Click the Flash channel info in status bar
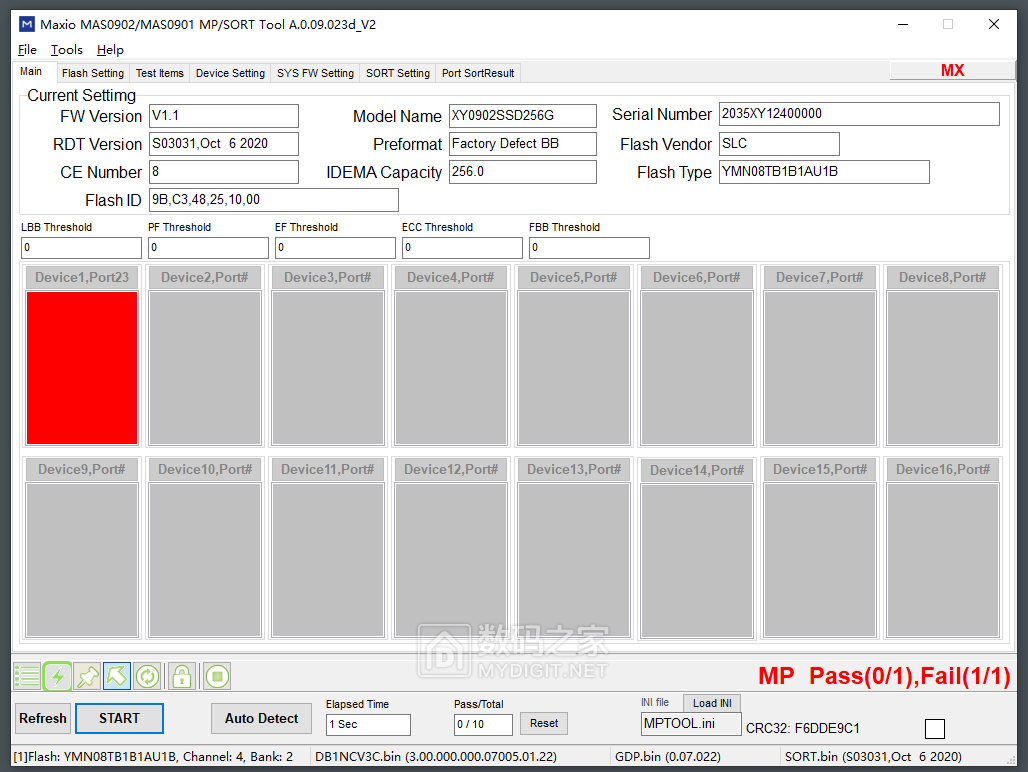The image size is (1028, 772). coord(153,757)
